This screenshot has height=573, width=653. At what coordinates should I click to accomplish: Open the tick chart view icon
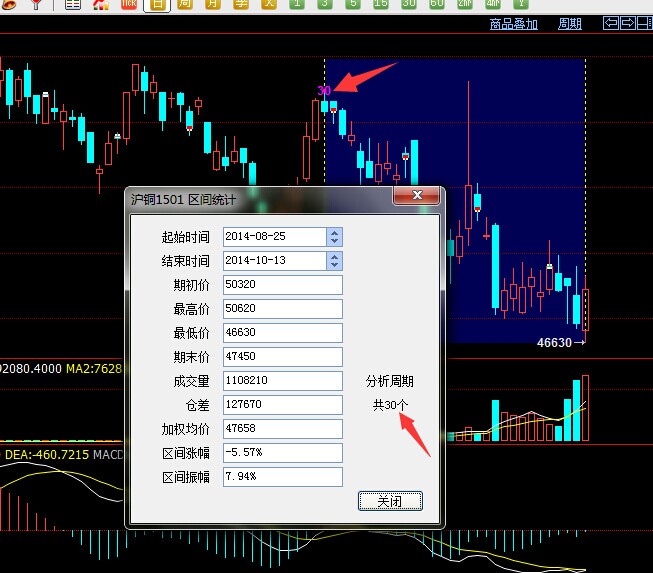click(x=128, y=5)
